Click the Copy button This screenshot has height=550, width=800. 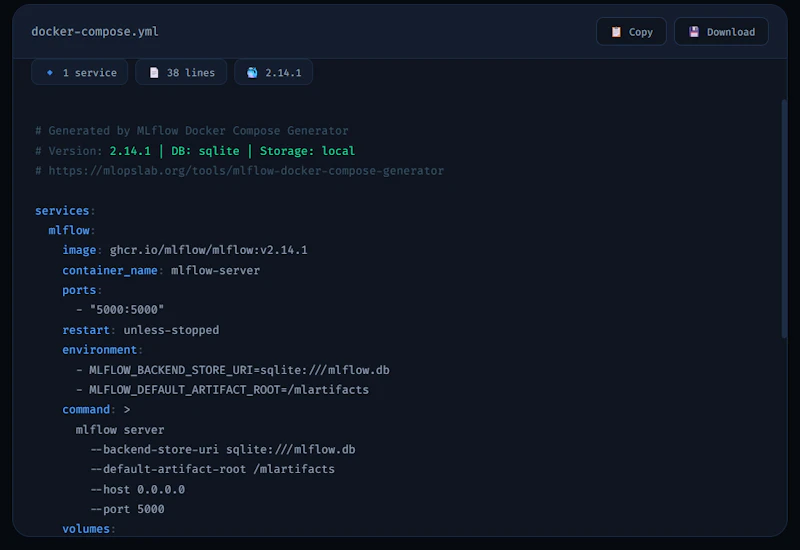click(x=631, y=32)
